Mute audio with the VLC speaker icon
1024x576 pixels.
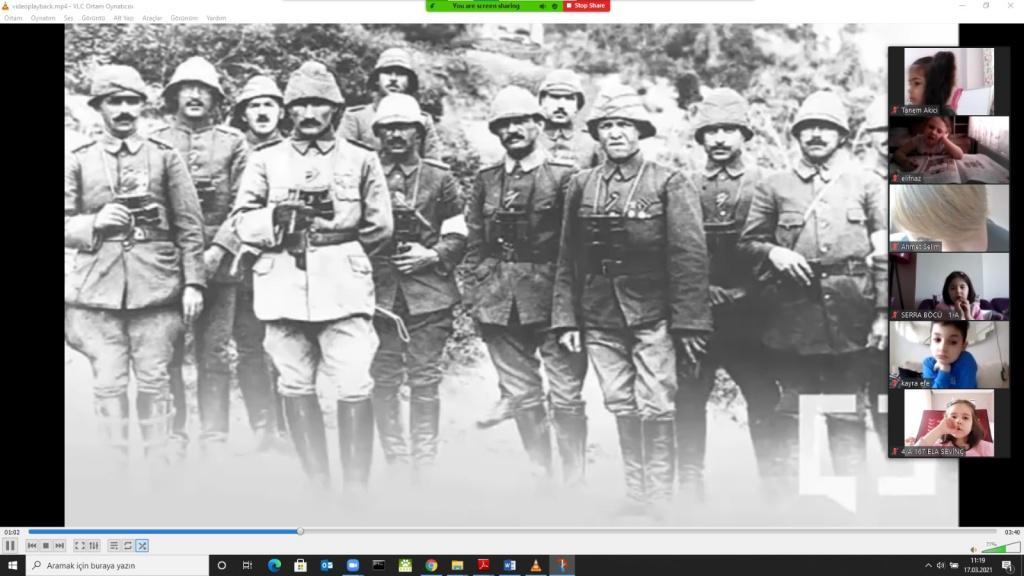(973, 549)
